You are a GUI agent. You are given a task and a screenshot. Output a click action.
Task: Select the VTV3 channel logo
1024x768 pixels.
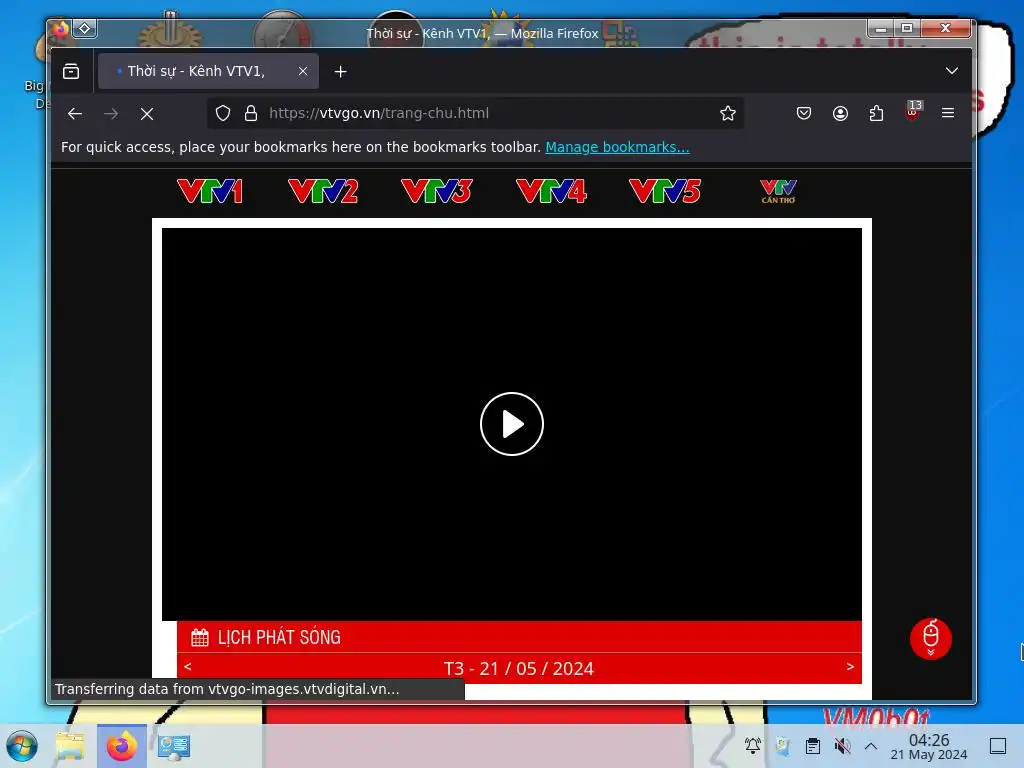(436, 191)
